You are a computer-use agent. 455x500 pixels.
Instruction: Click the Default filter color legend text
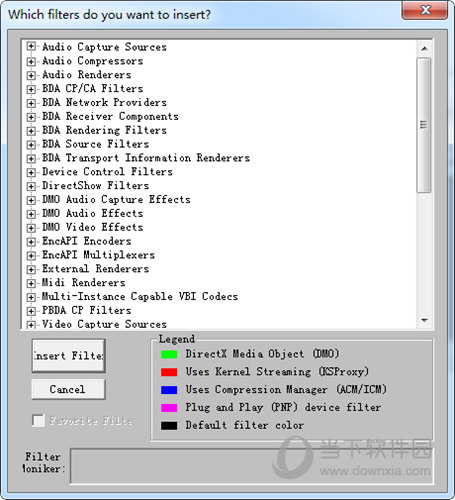[245, 425]
